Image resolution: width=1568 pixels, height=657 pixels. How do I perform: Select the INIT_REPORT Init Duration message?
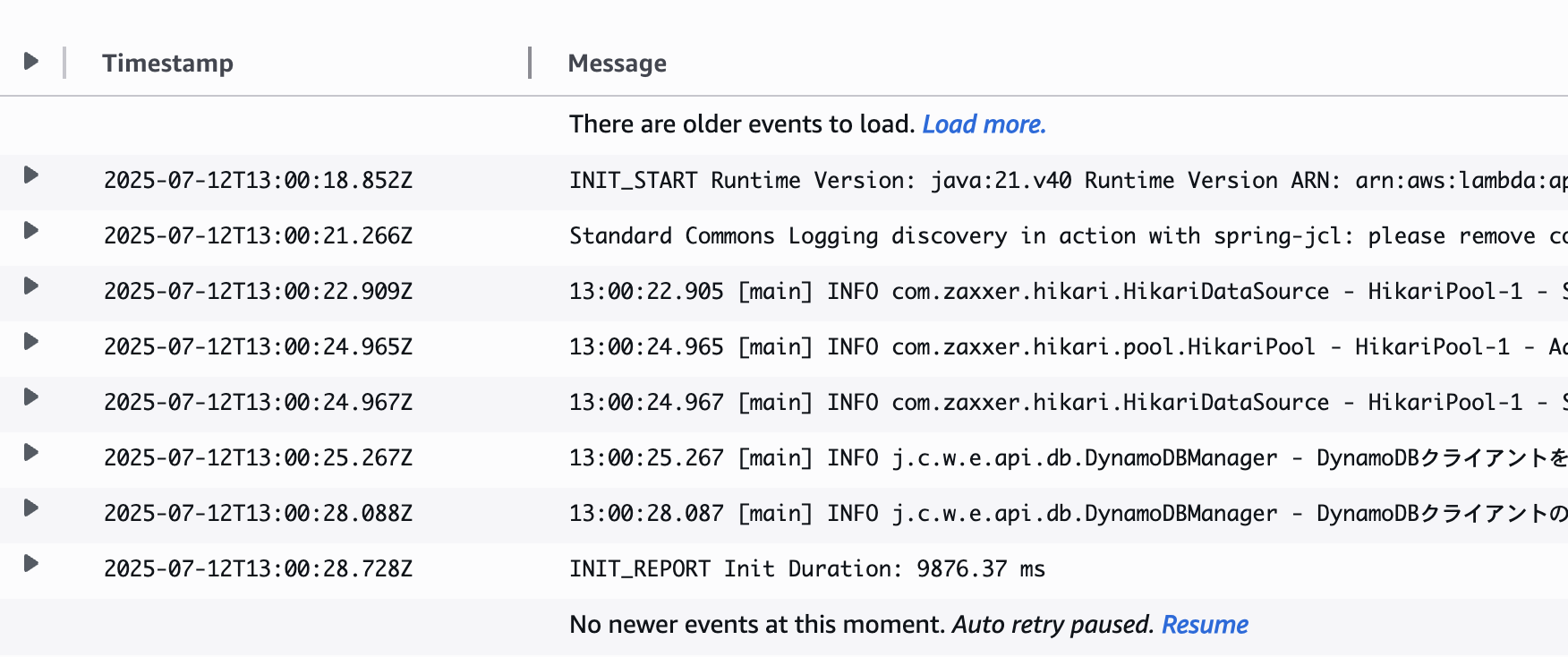pyautogui.click(x=807, y=567)
